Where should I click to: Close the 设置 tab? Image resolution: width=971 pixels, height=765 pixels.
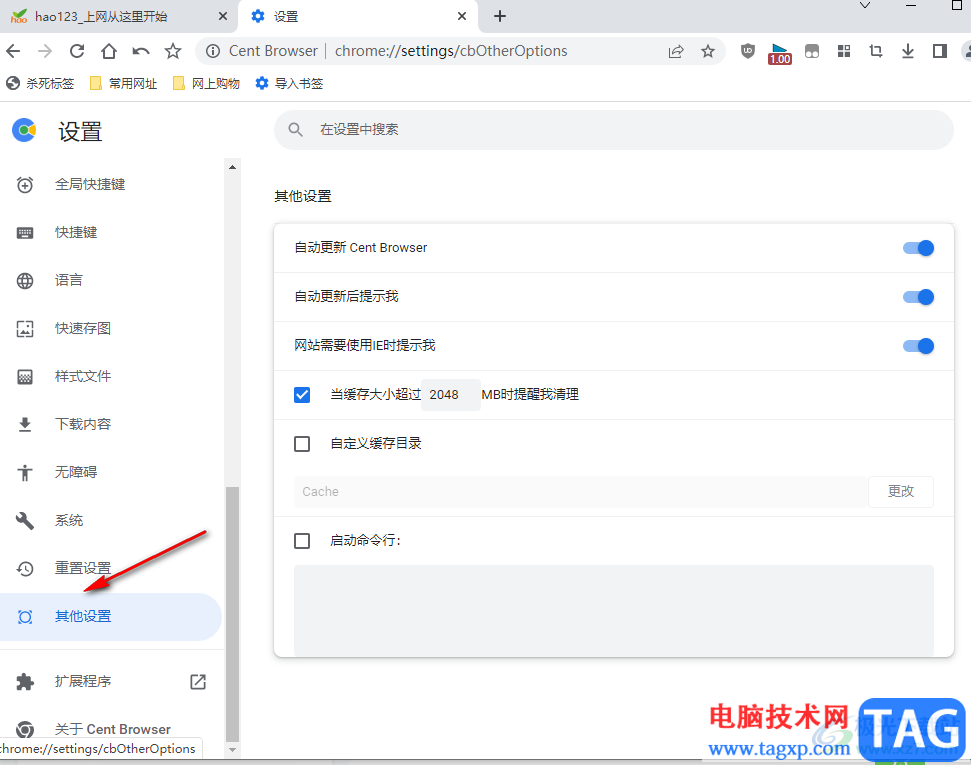pos(462,17)
